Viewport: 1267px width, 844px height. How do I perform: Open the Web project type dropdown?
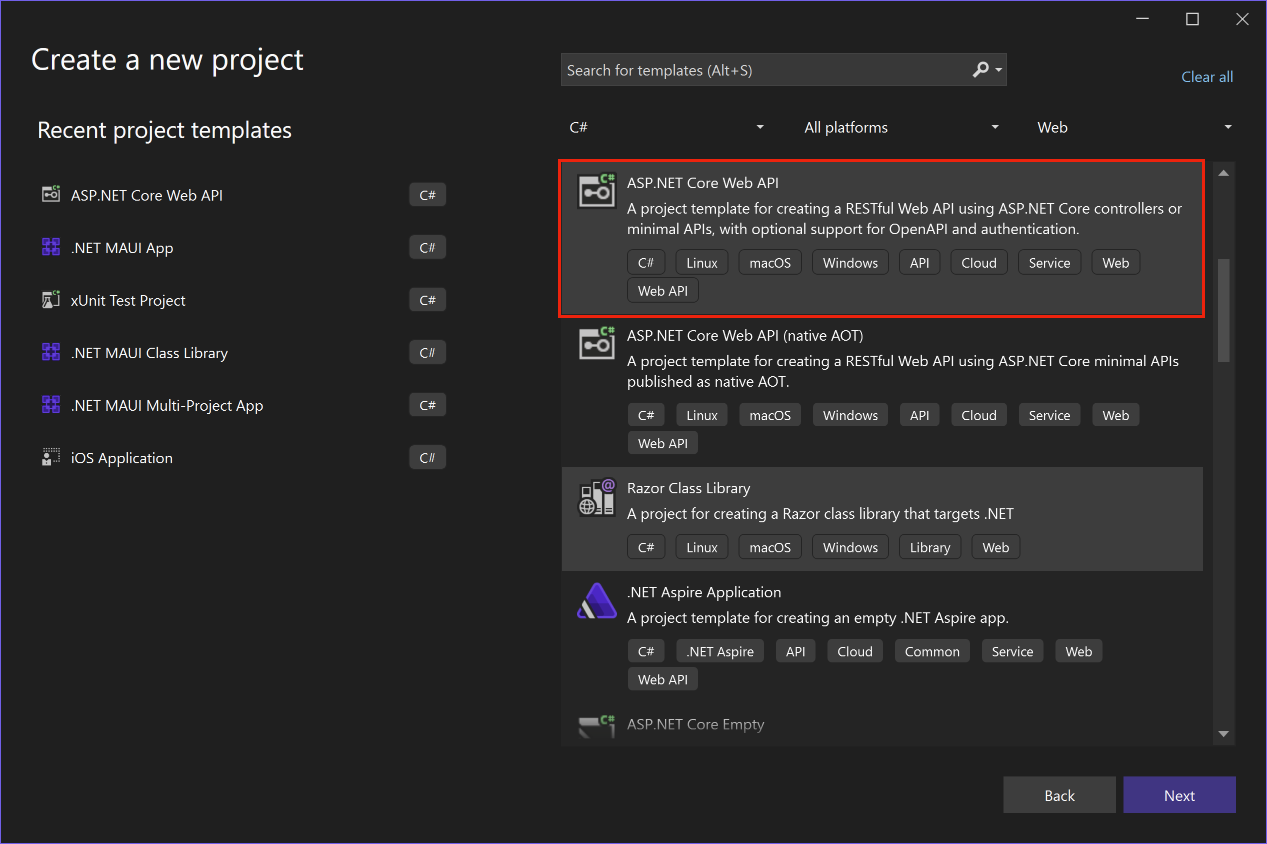(1135, 127)
